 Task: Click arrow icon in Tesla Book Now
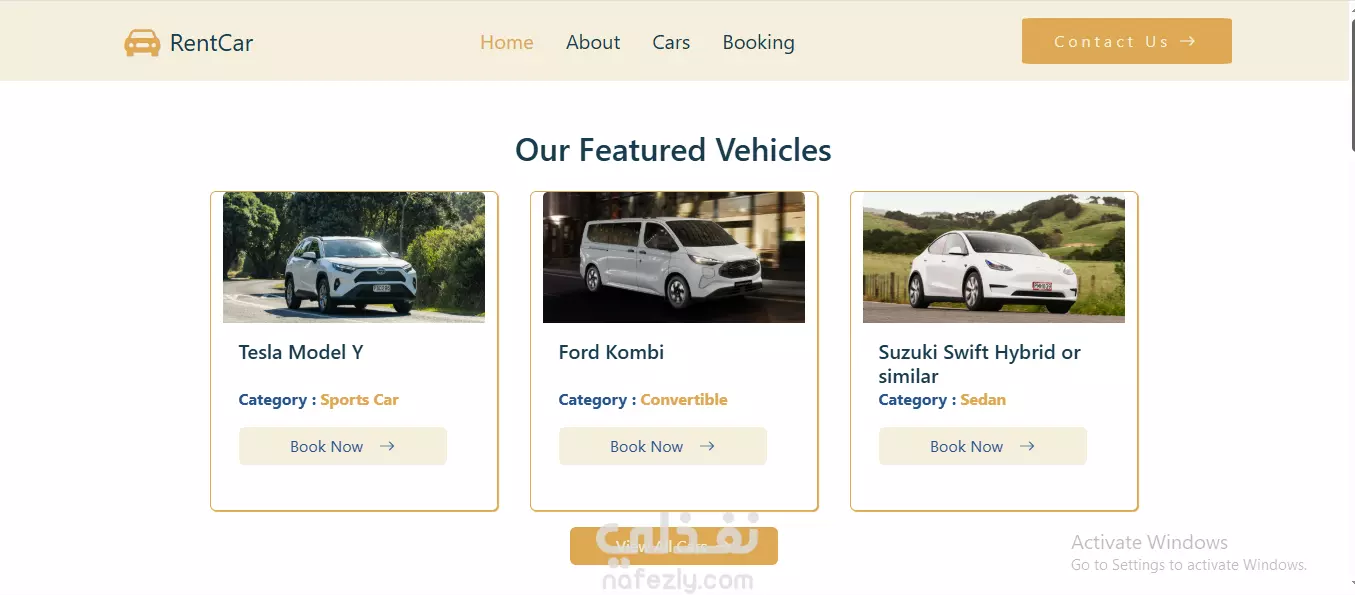(x=387, y=446)
